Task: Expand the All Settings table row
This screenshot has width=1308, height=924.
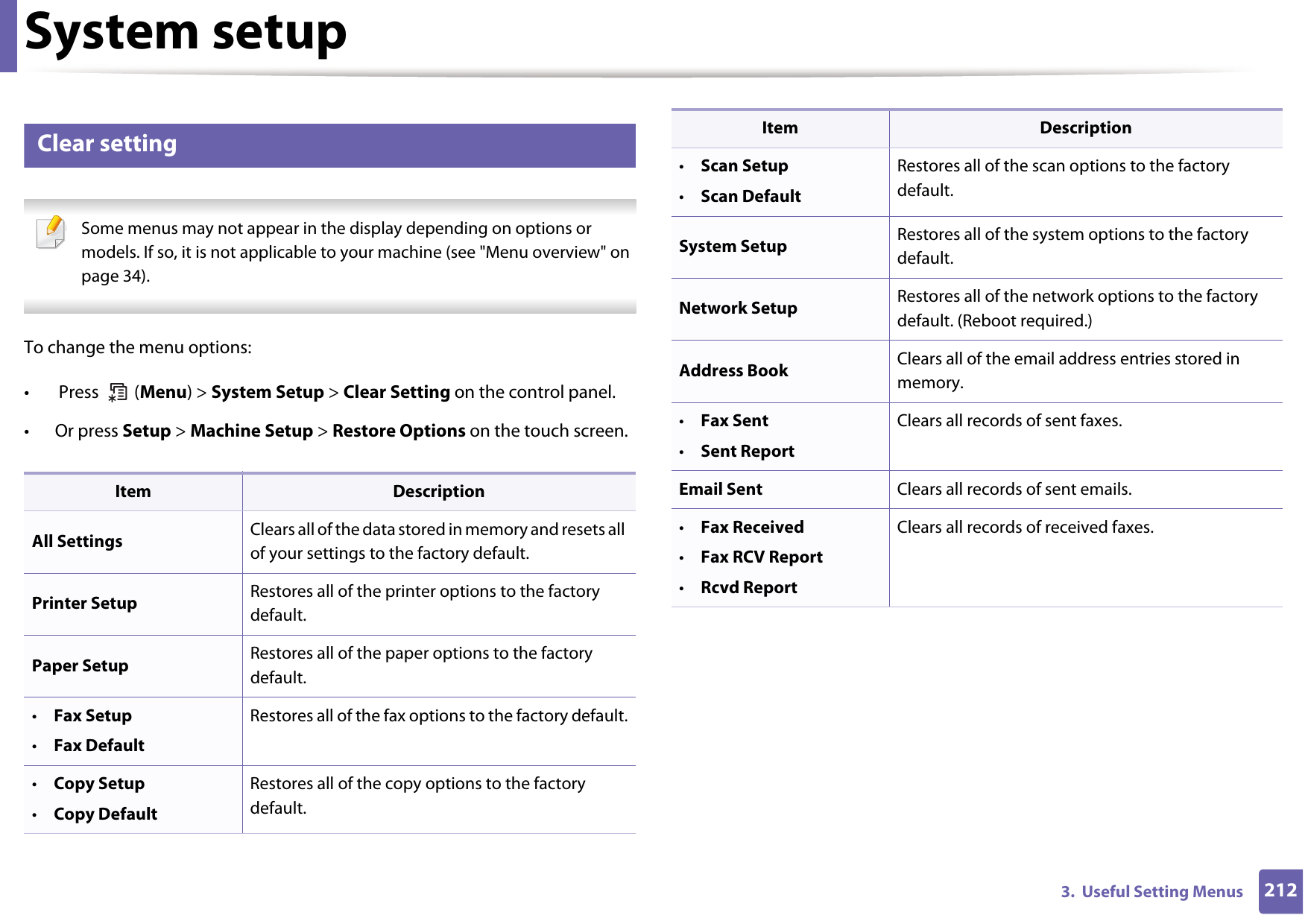Action: 77,541
